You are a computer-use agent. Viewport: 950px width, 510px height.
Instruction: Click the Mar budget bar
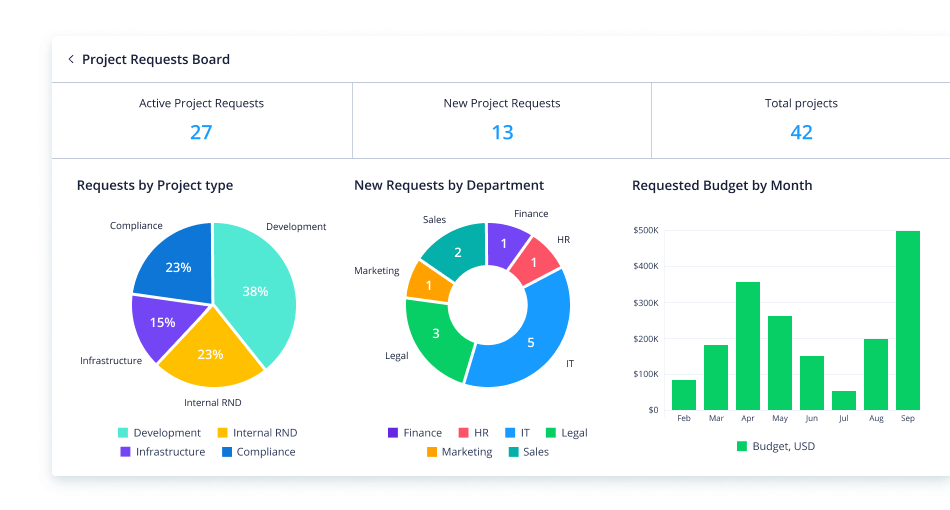point(716,377)
